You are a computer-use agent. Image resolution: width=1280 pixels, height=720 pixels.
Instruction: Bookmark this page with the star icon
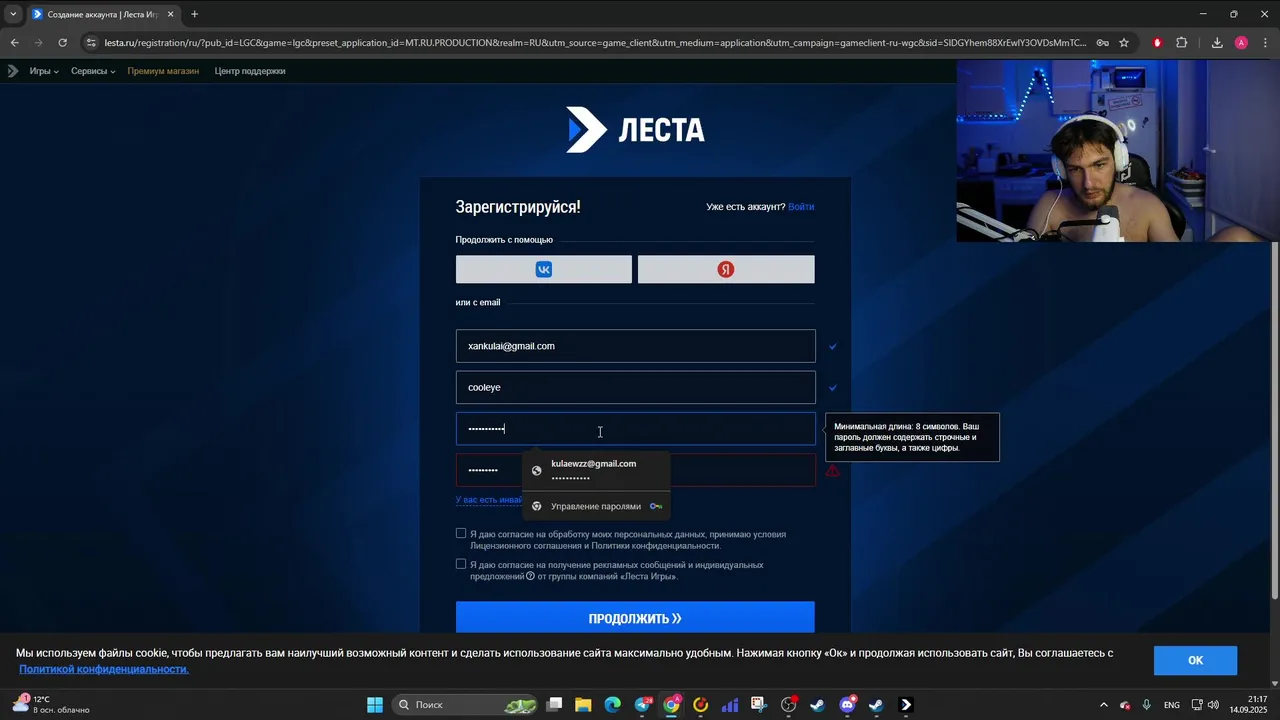pos(1124,43)
